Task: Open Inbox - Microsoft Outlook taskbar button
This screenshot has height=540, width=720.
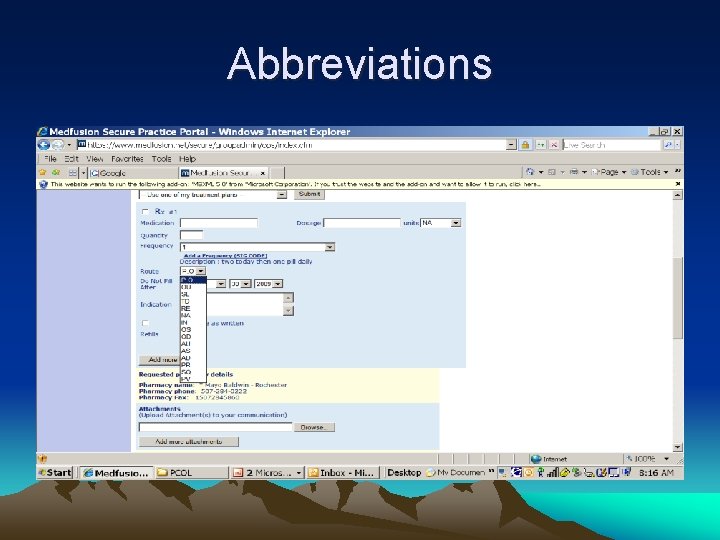Action: [x=342, y=472]
